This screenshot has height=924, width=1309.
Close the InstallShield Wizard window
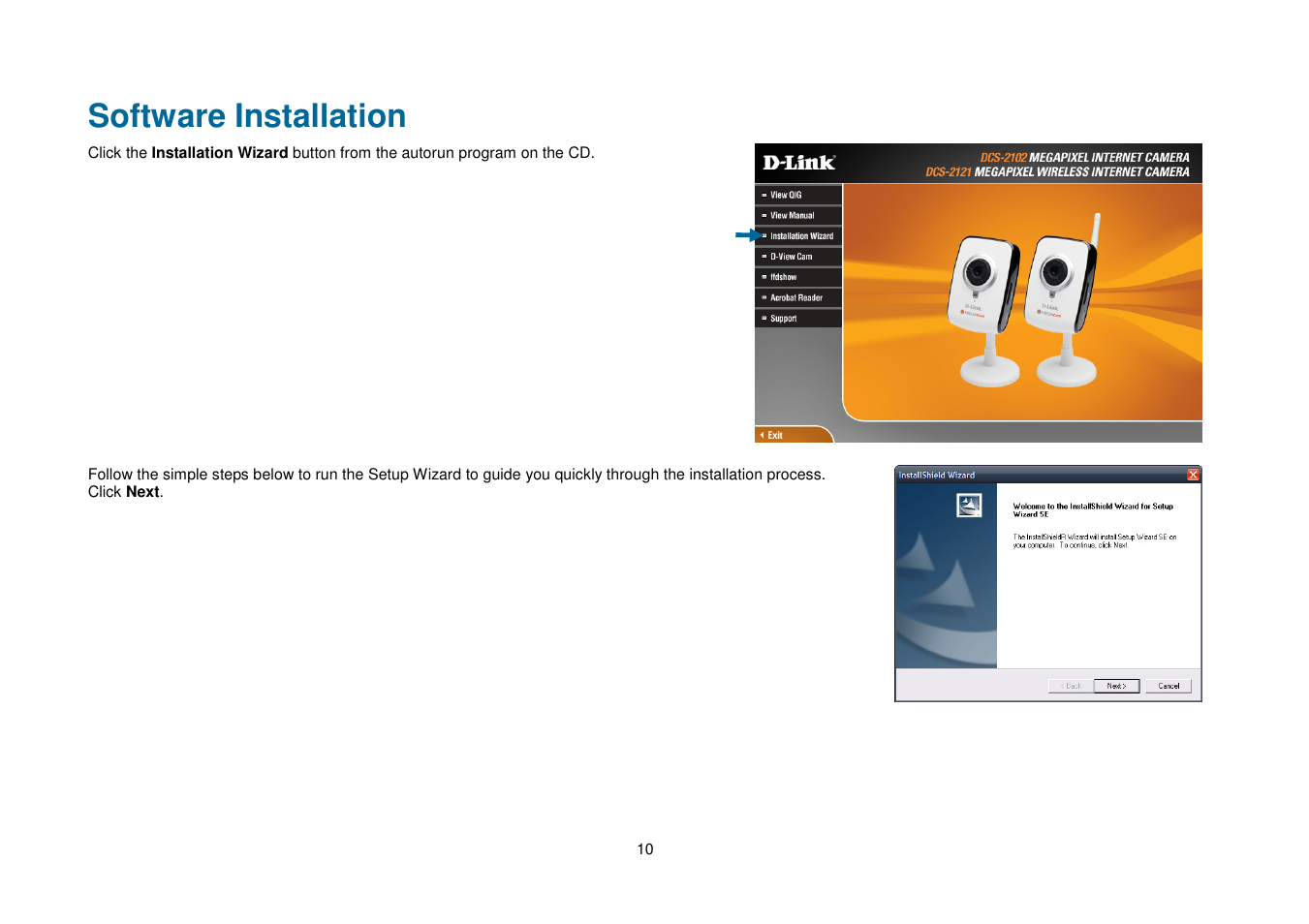coord(1193,475)
